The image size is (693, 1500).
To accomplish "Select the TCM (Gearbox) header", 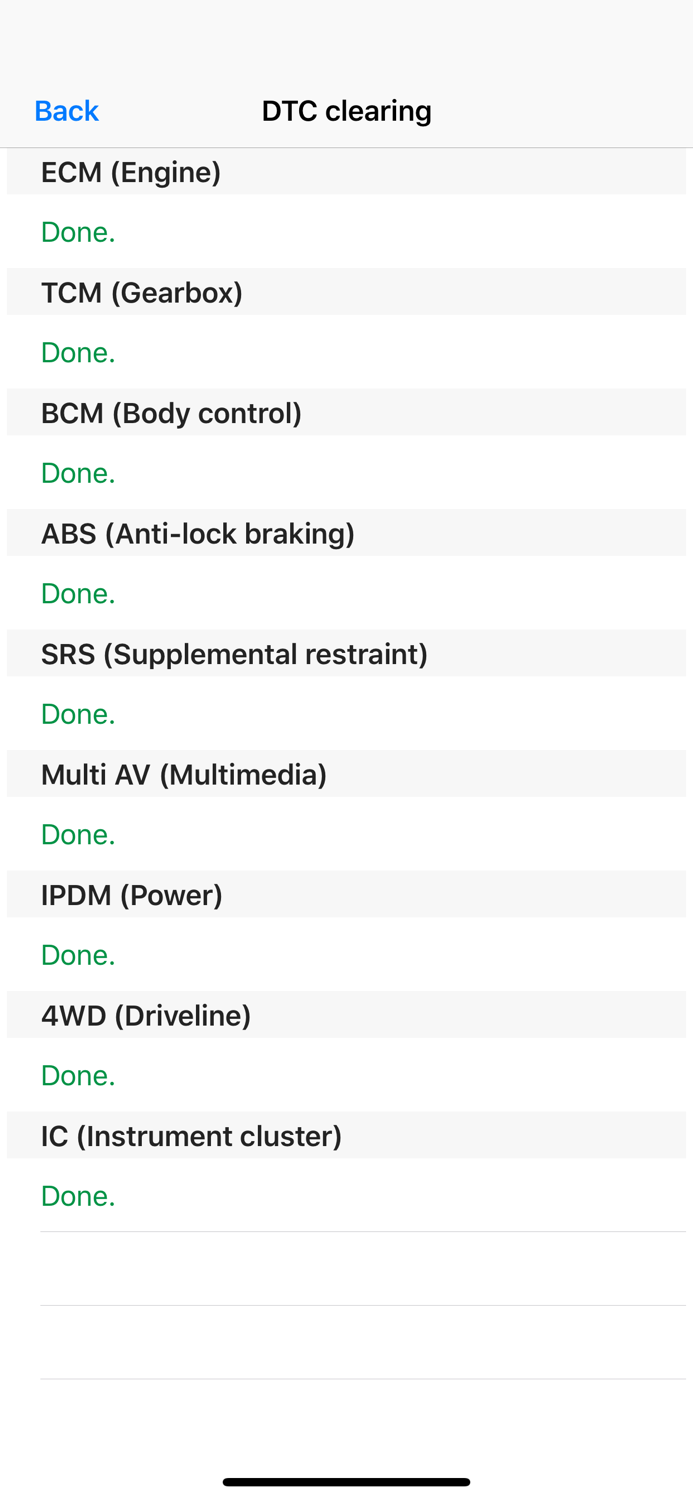I will [142, 293].
